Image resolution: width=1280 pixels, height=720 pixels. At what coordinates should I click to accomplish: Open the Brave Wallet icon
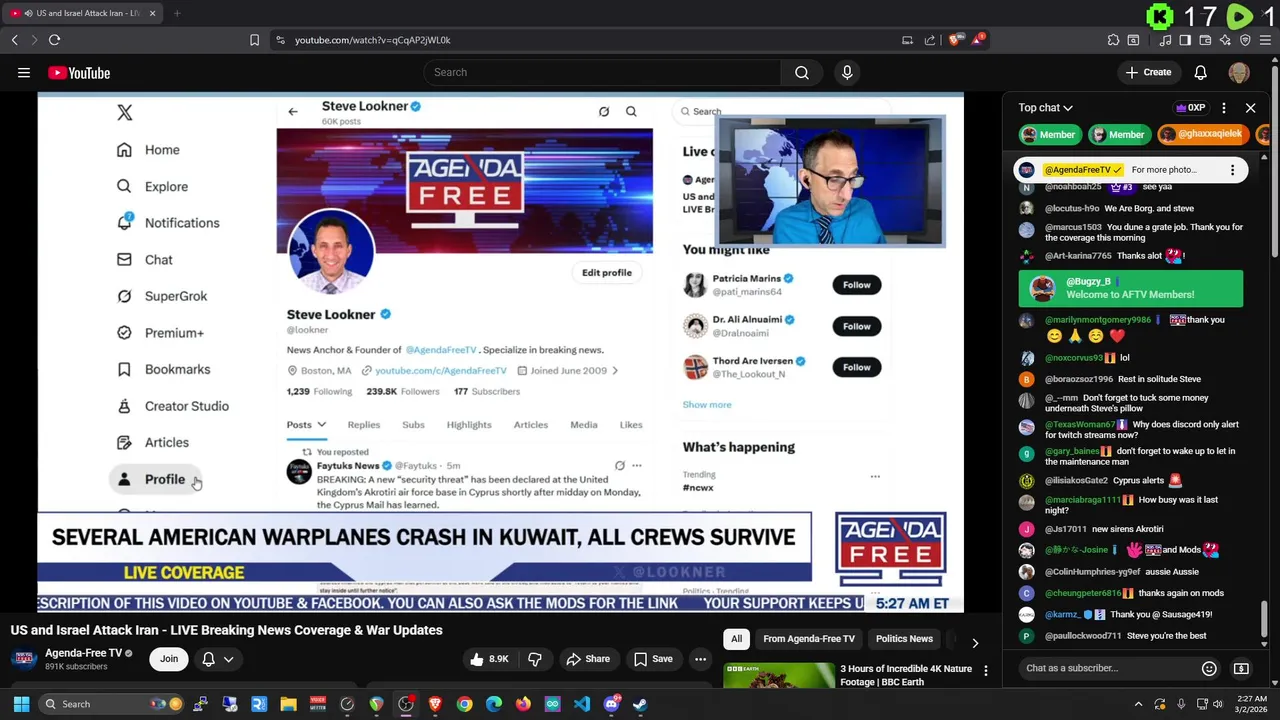point(1205,40)
